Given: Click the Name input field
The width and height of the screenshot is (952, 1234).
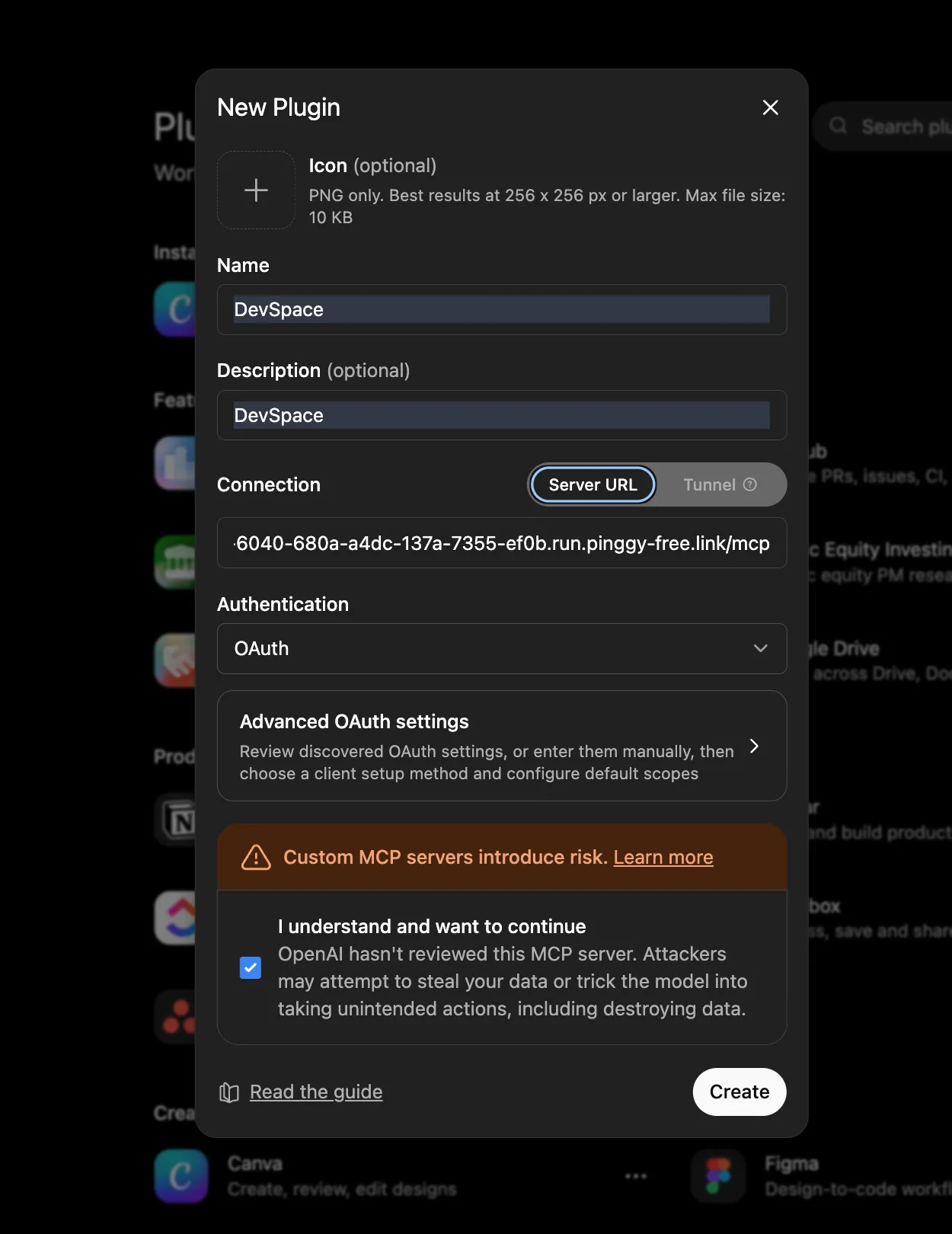Looking at the screenshot, I should [x=502, y=309].
